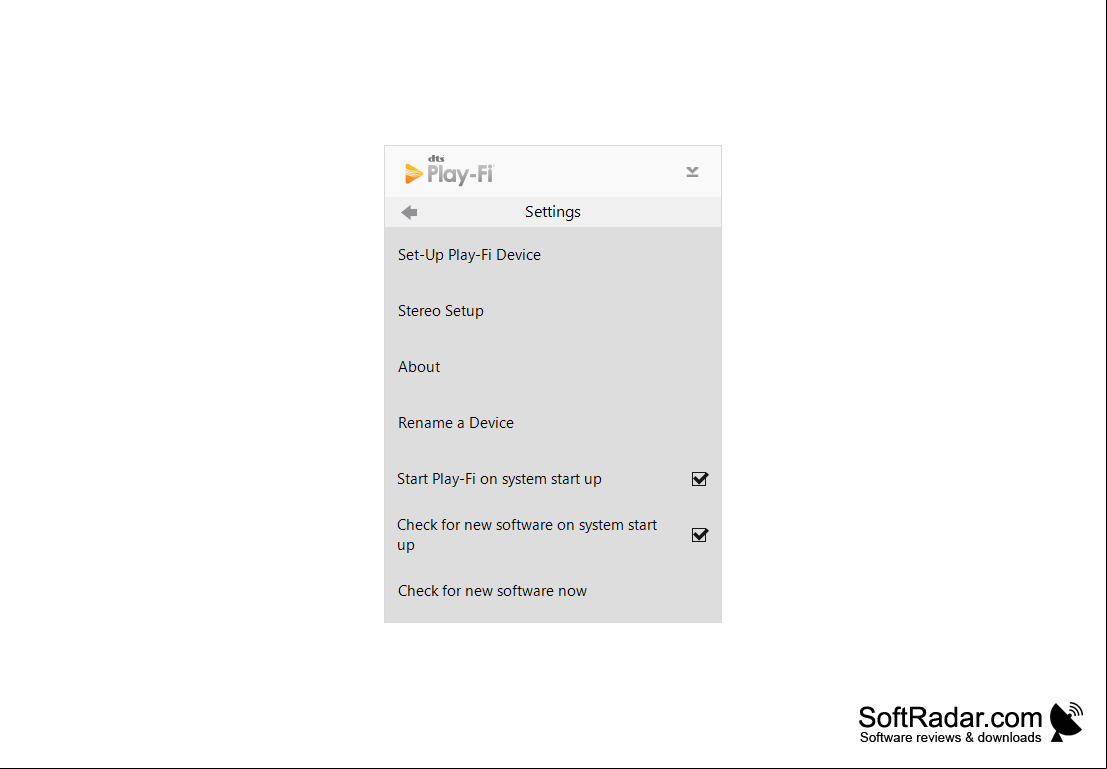Click the DTS Play-Fi logo
The image size is (1107, 769).
point(449,171)
